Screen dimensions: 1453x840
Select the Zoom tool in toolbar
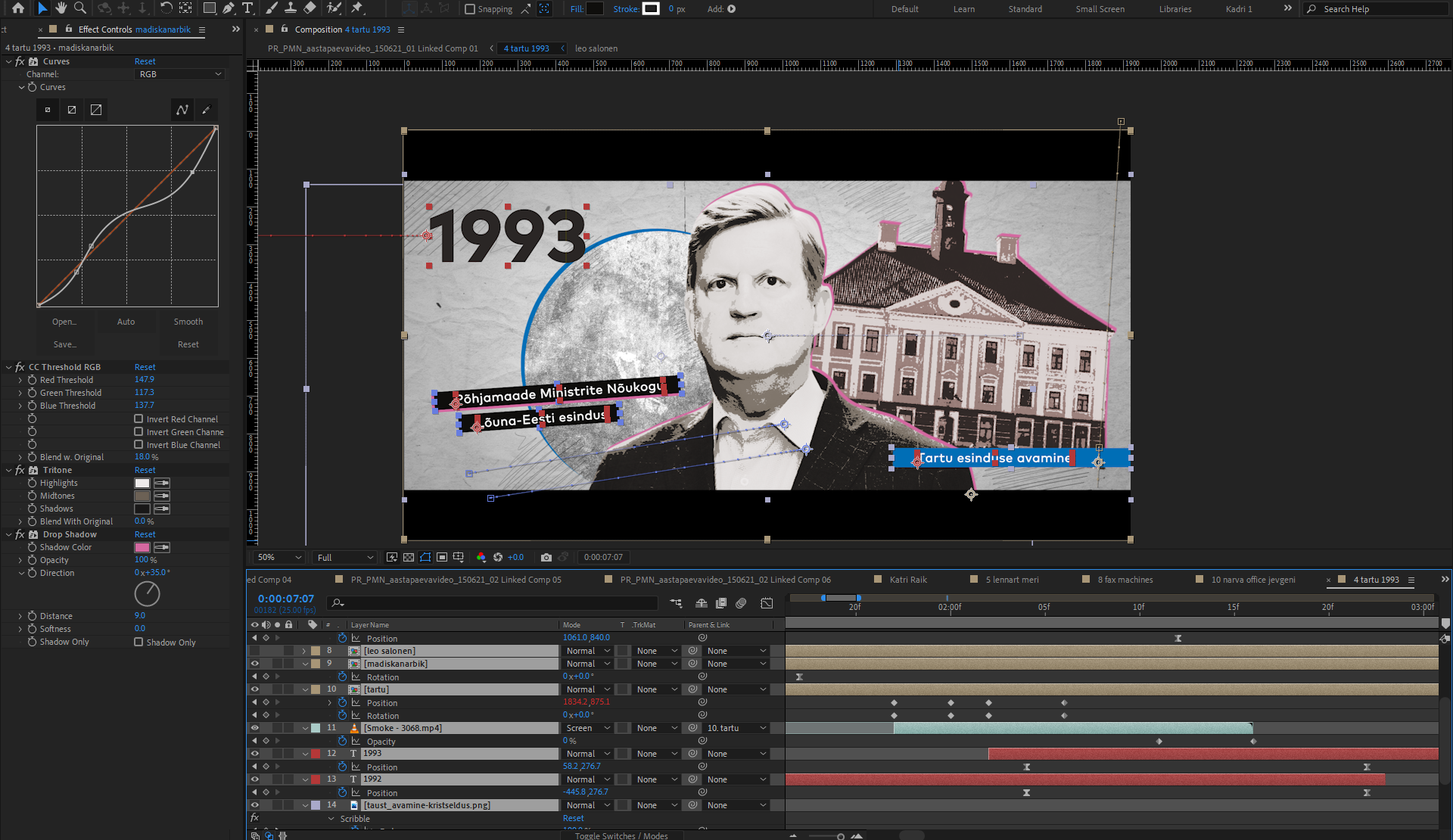click(79, 8)
